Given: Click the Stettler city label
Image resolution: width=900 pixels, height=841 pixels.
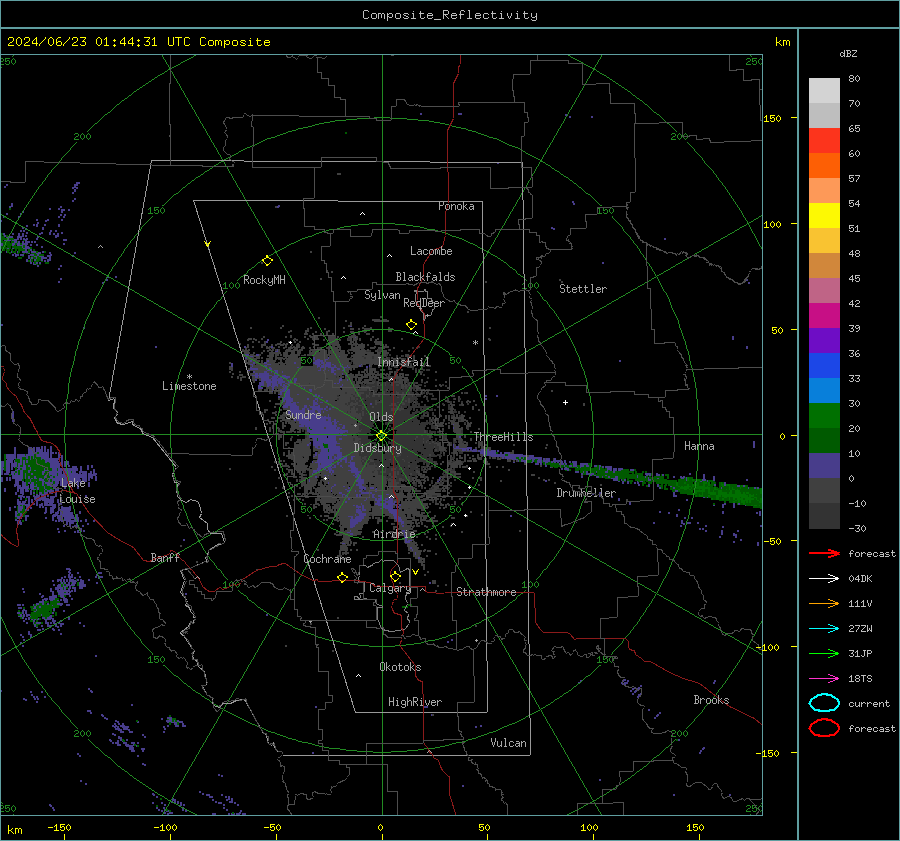Looking at the screenshot, I should click(x=583, y=289).
